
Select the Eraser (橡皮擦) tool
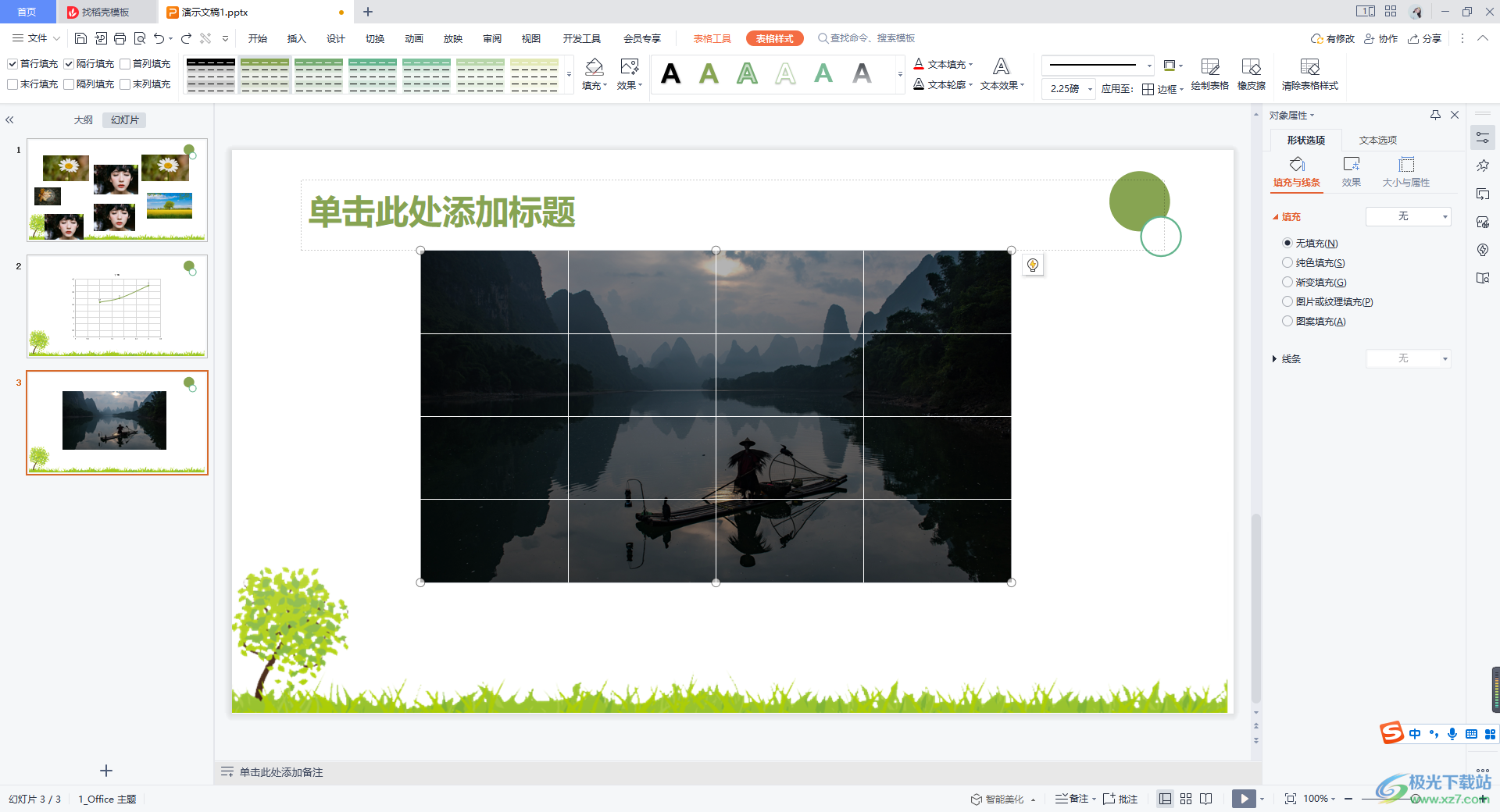coord(1252,74)
